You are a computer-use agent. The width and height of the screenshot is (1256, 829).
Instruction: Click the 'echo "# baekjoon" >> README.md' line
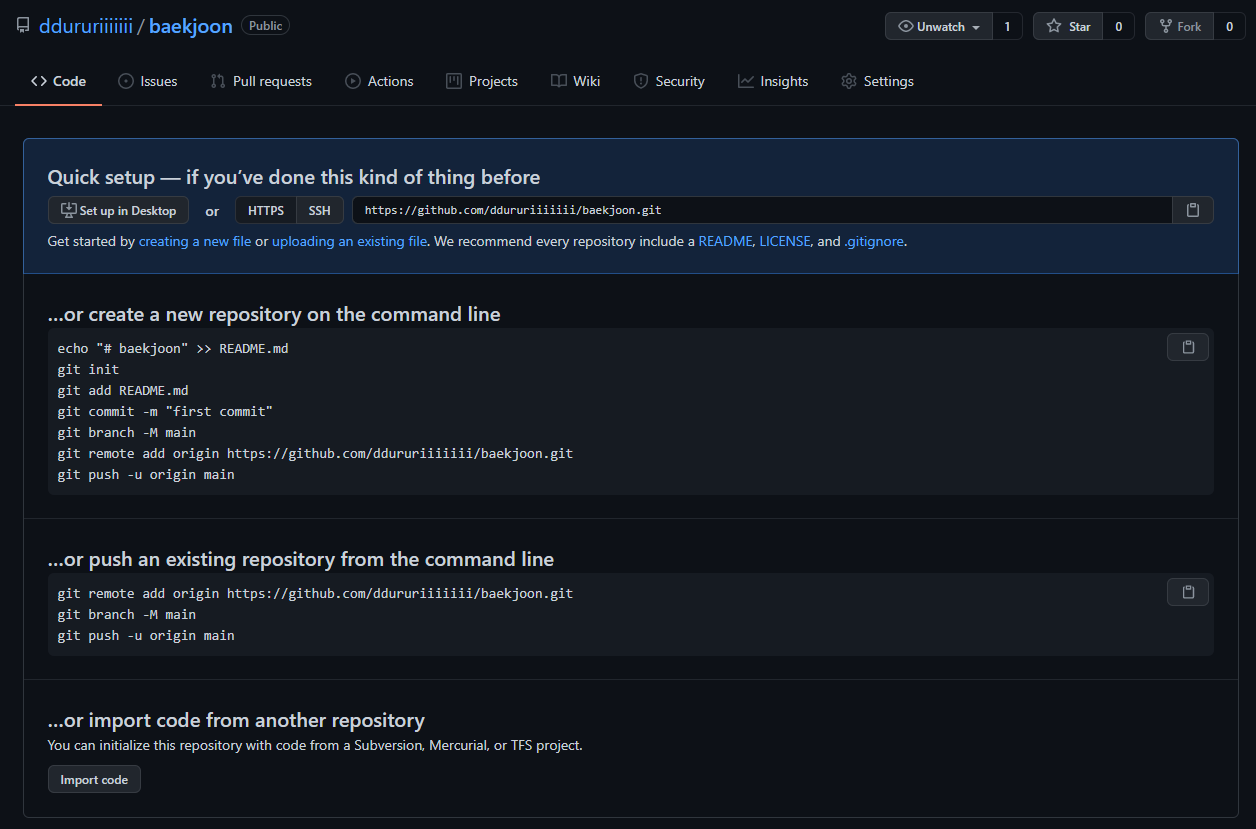173,348
